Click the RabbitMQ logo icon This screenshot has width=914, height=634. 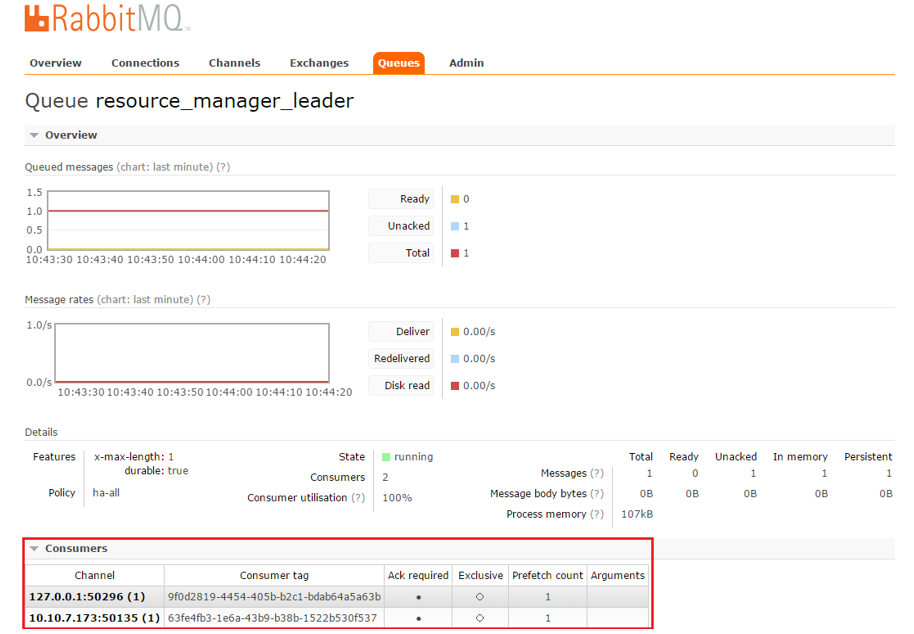click(x=37, y=19)
